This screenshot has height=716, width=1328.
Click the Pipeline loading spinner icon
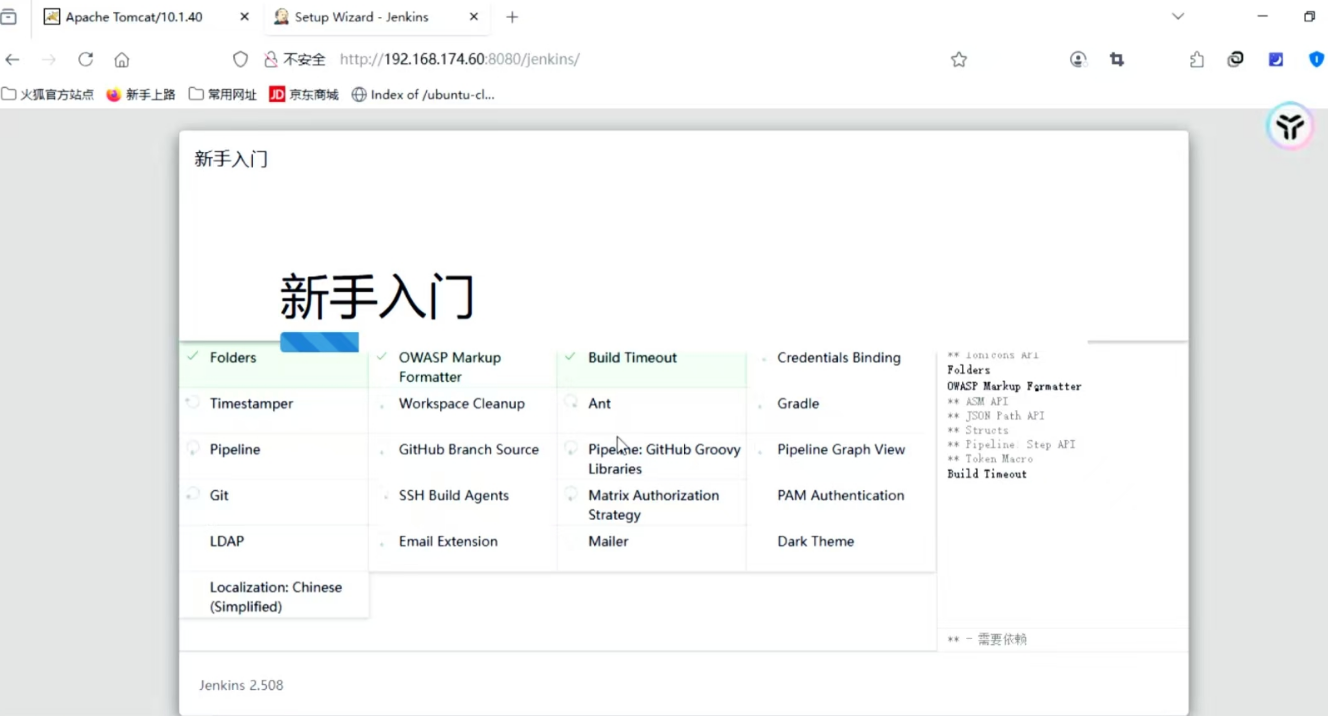tap(193, 449)
